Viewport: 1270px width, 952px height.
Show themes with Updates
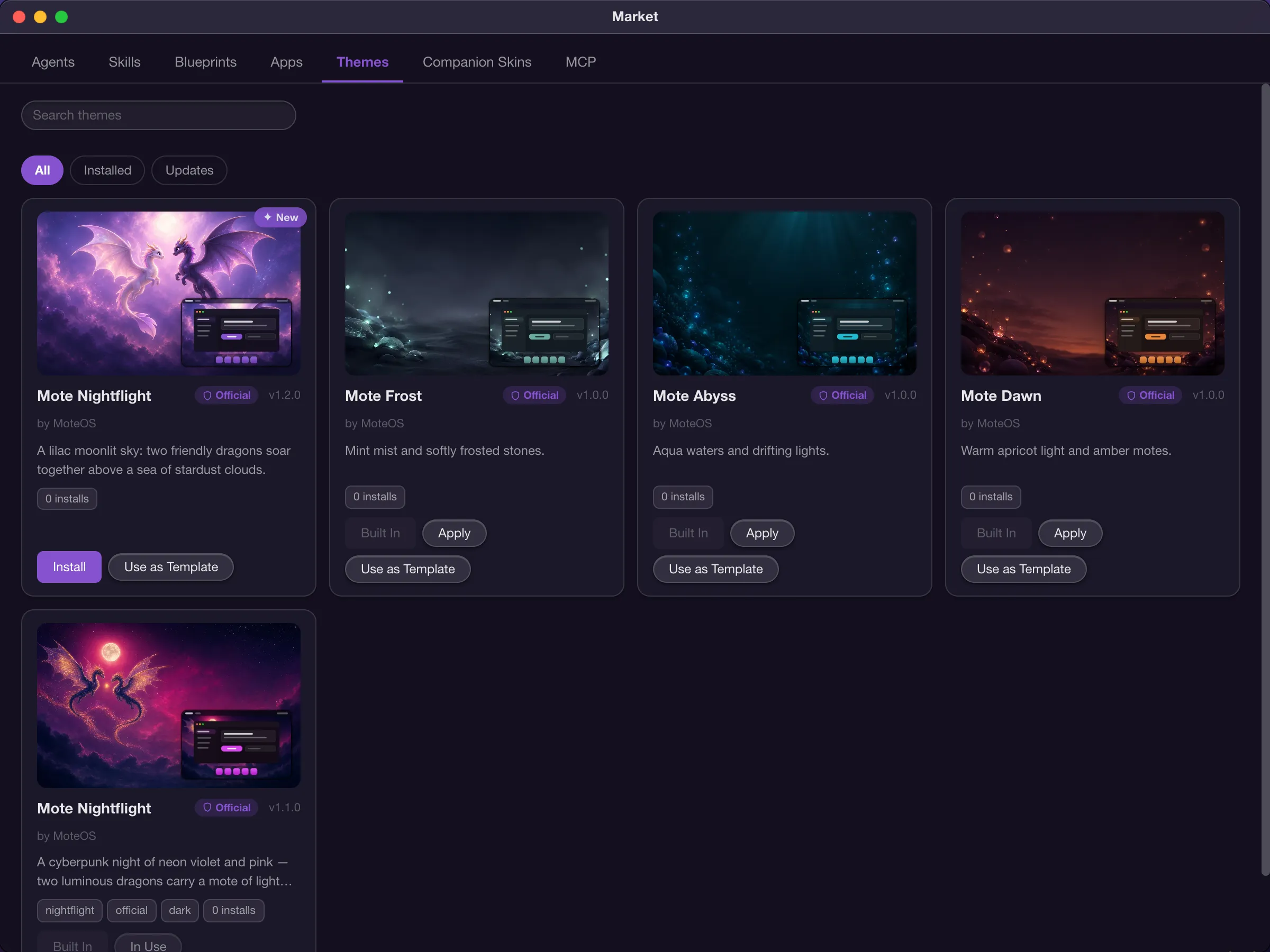(x=189, y=170)
